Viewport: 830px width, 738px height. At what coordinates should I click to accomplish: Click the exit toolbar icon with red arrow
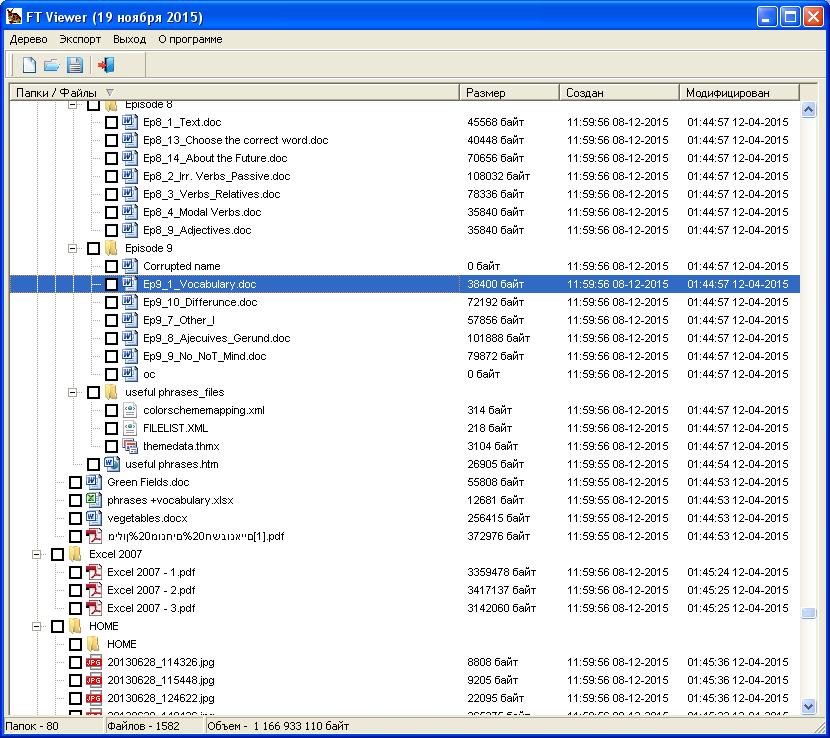pos(106,65)
